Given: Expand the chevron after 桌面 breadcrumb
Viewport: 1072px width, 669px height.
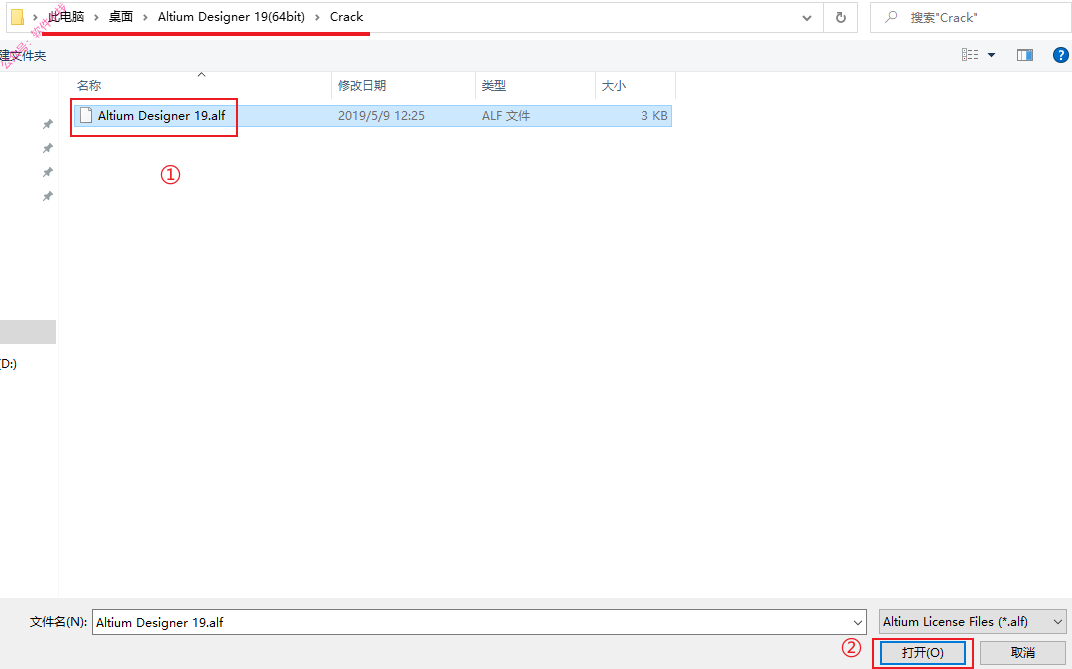Looking at the screenshot, I should point(145,17).
